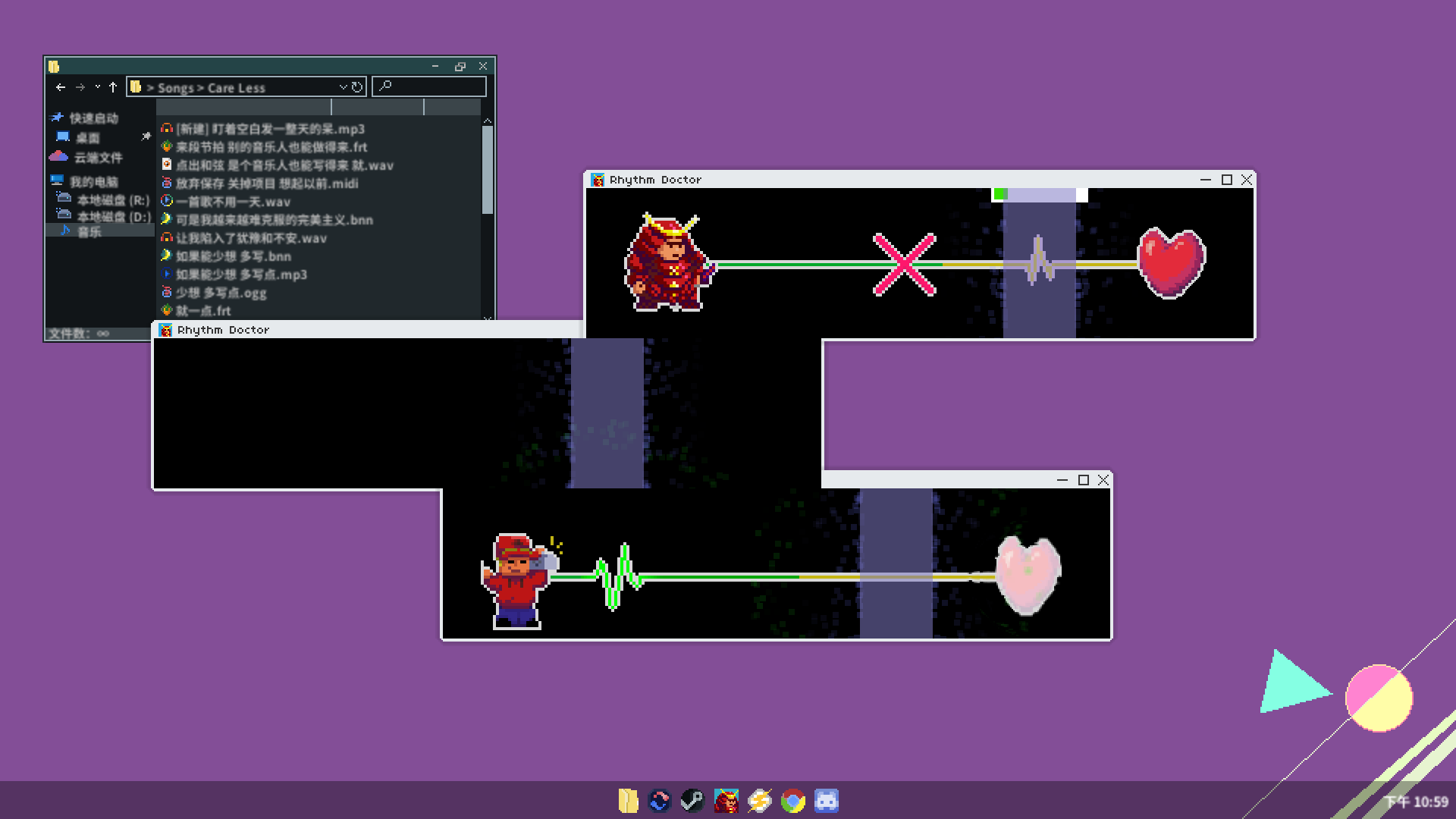Select file 少想 多写点.ogg
Screen dimensions: 1456x819
221,293
